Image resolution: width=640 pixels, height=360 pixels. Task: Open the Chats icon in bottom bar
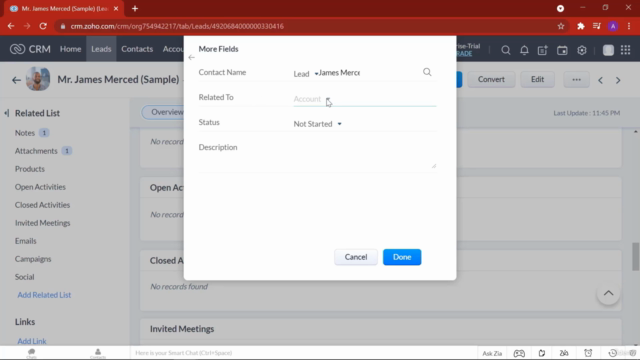click(x=31, y=353)
